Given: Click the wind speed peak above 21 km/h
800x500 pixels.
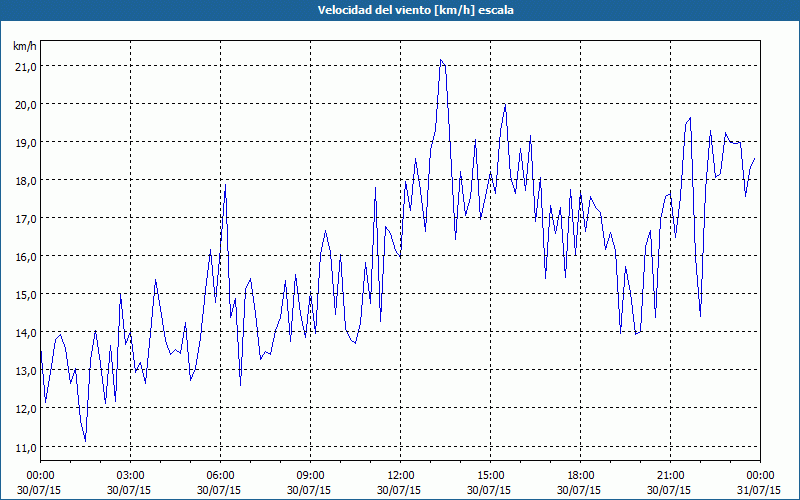Looking at the screenshot, I should click(441, 60).
